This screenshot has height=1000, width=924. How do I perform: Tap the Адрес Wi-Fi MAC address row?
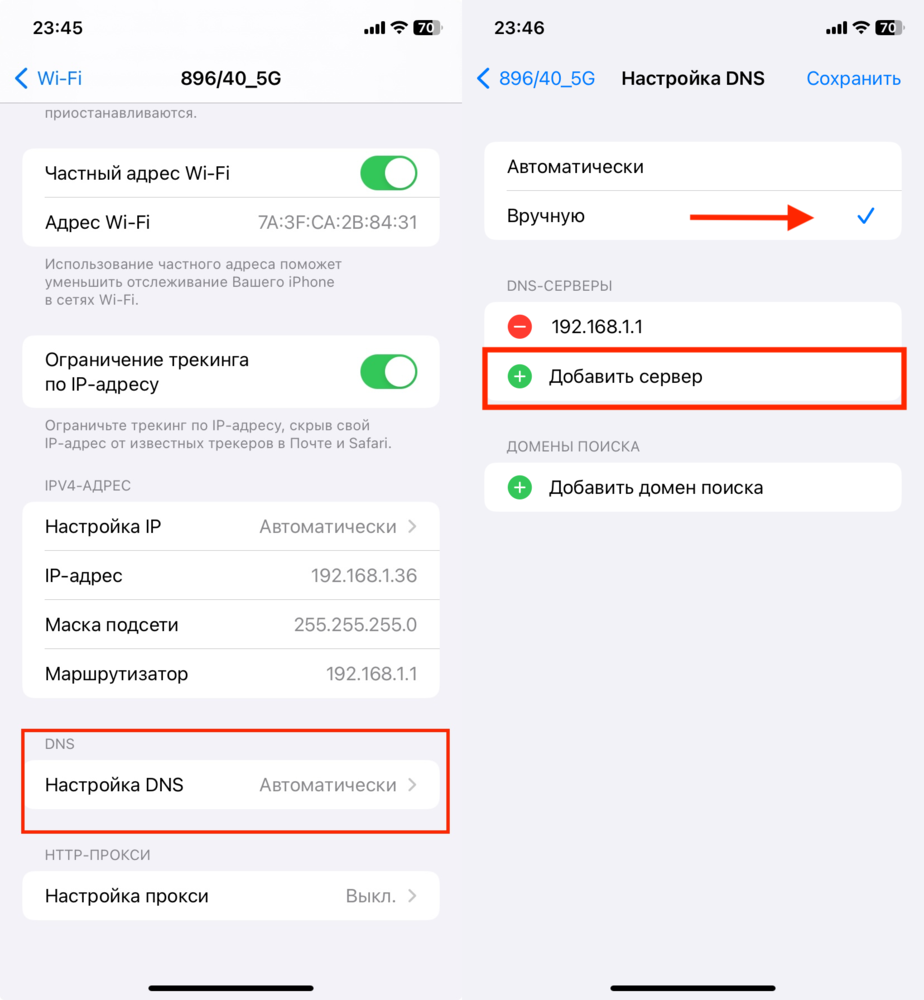pyautogui.click(x=231, y=222)
